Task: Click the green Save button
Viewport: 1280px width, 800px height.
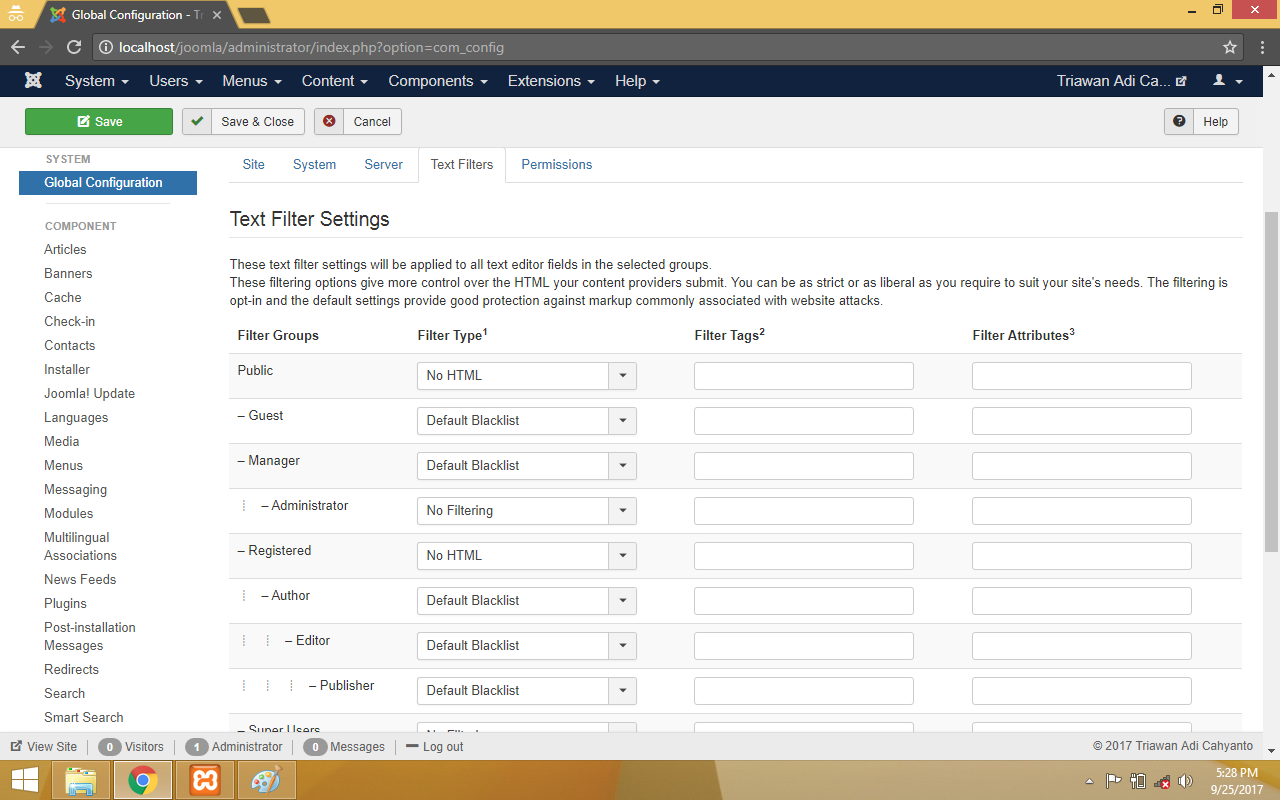Action: click(x=99, y=122)
